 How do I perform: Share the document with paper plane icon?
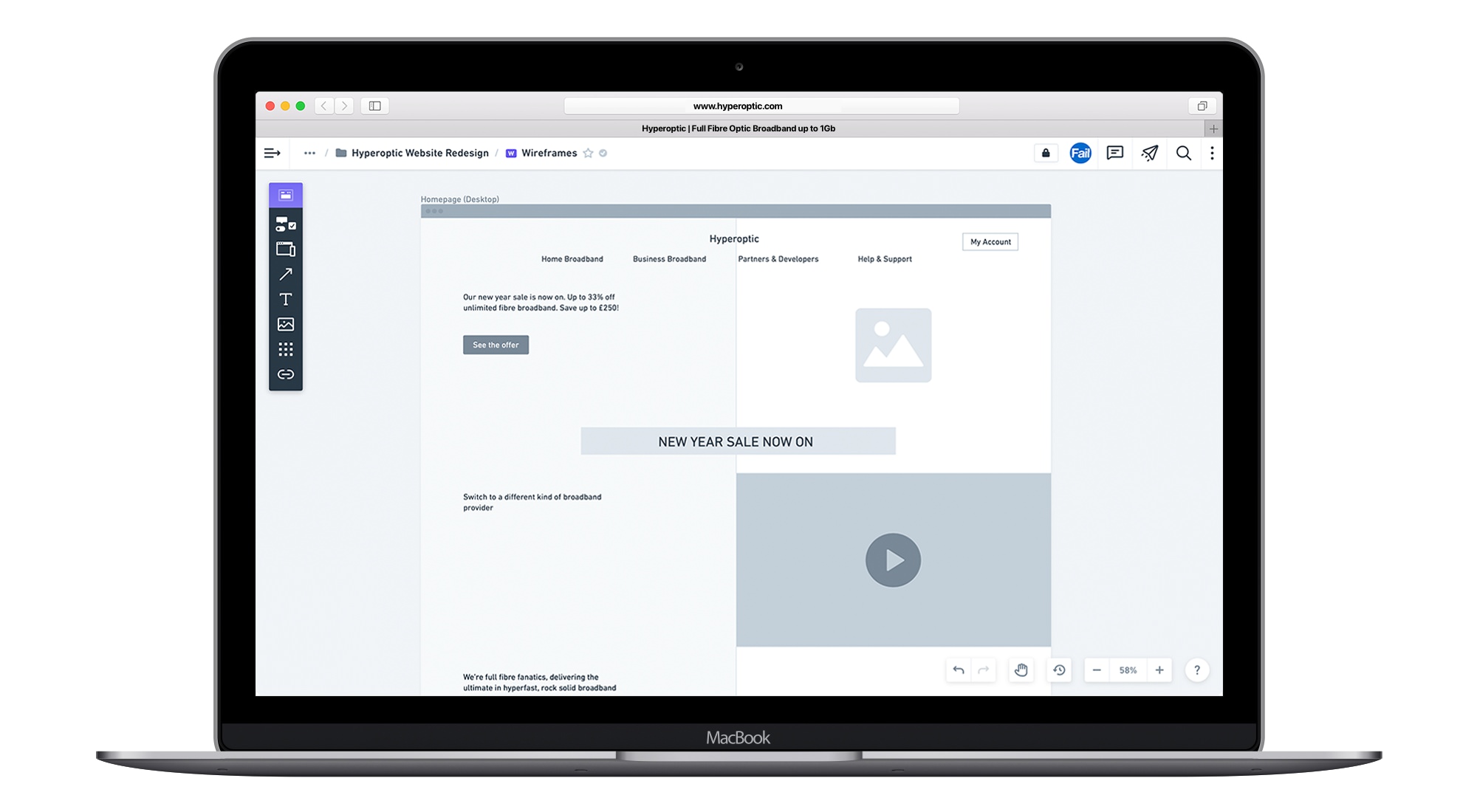[1150, 153]
